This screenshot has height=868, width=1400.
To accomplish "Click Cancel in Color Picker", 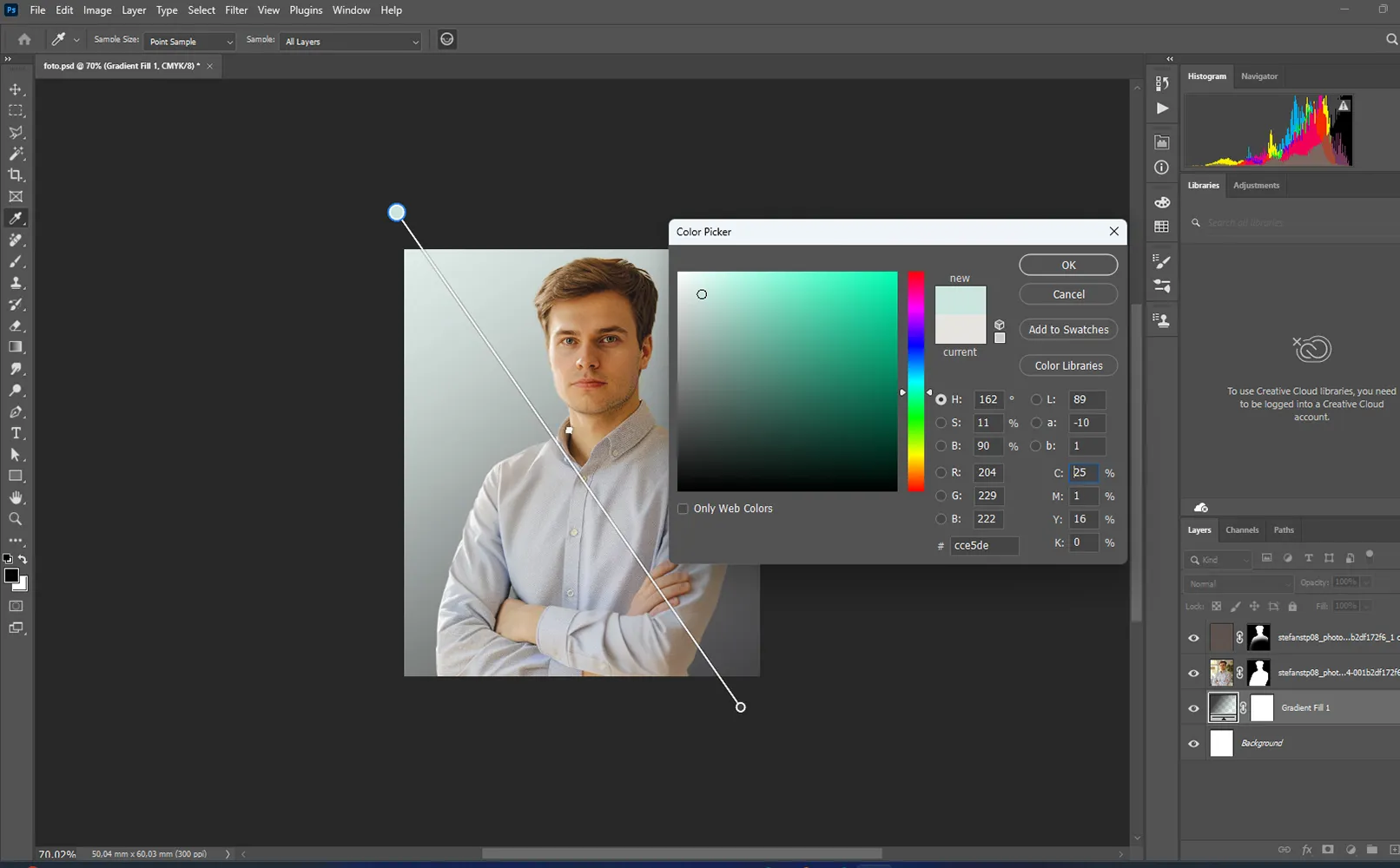I will [x=1068, y=294].
